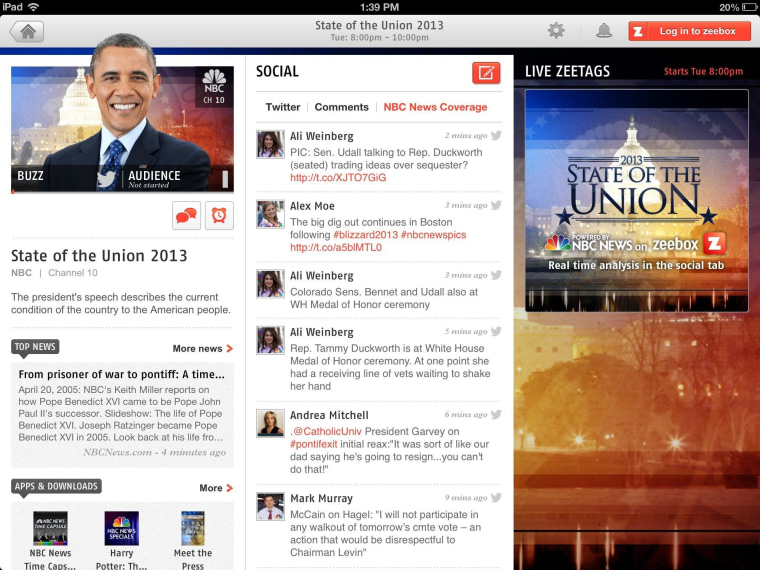Open settings gear icon
The image size is (760, 570).
pyautogui.click(x=556, y=31)
